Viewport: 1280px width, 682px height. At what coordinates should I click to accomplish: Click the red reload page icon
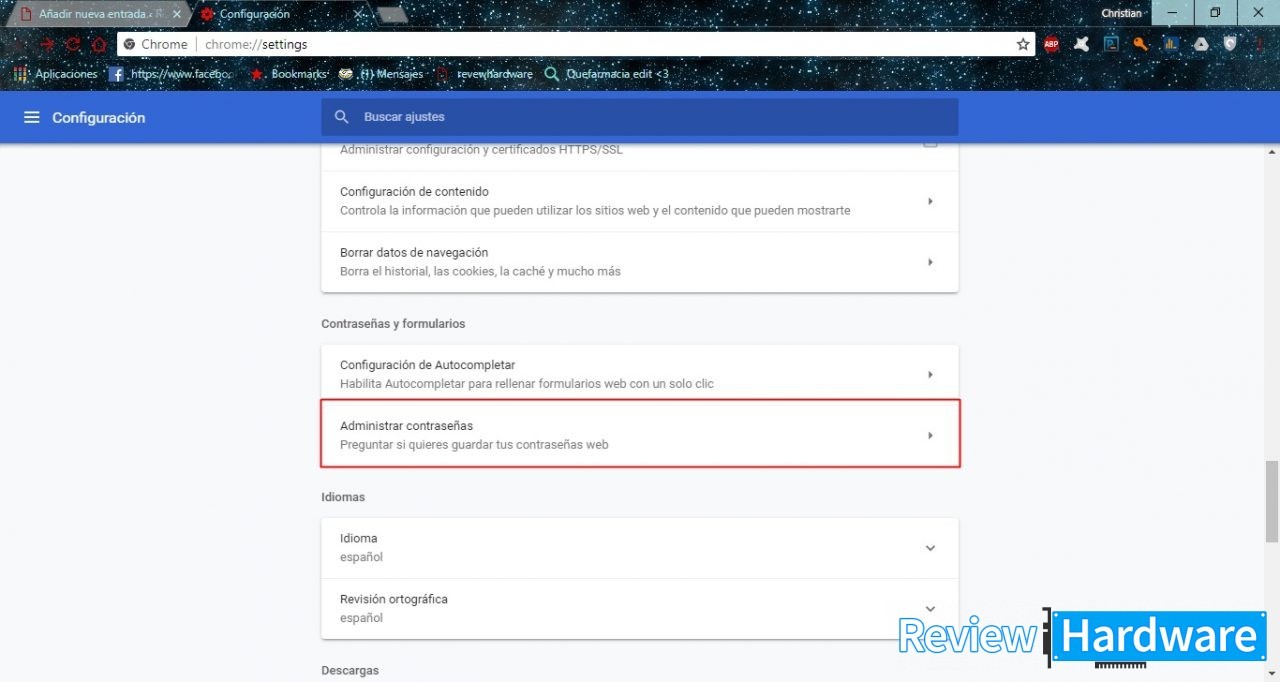pos(72,44)
